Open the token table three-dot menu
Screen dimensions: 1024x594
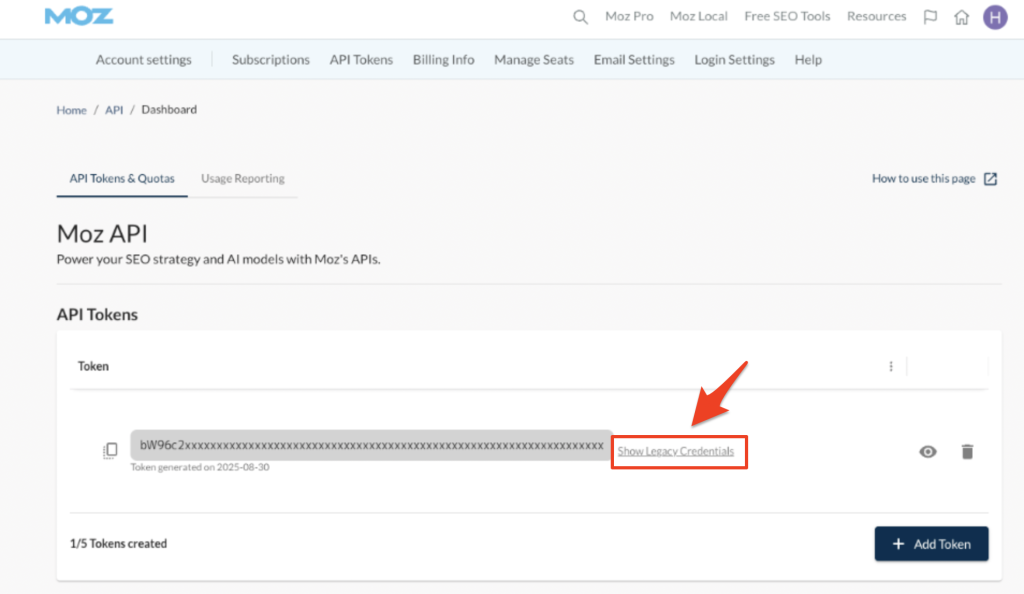coord(890,367)
